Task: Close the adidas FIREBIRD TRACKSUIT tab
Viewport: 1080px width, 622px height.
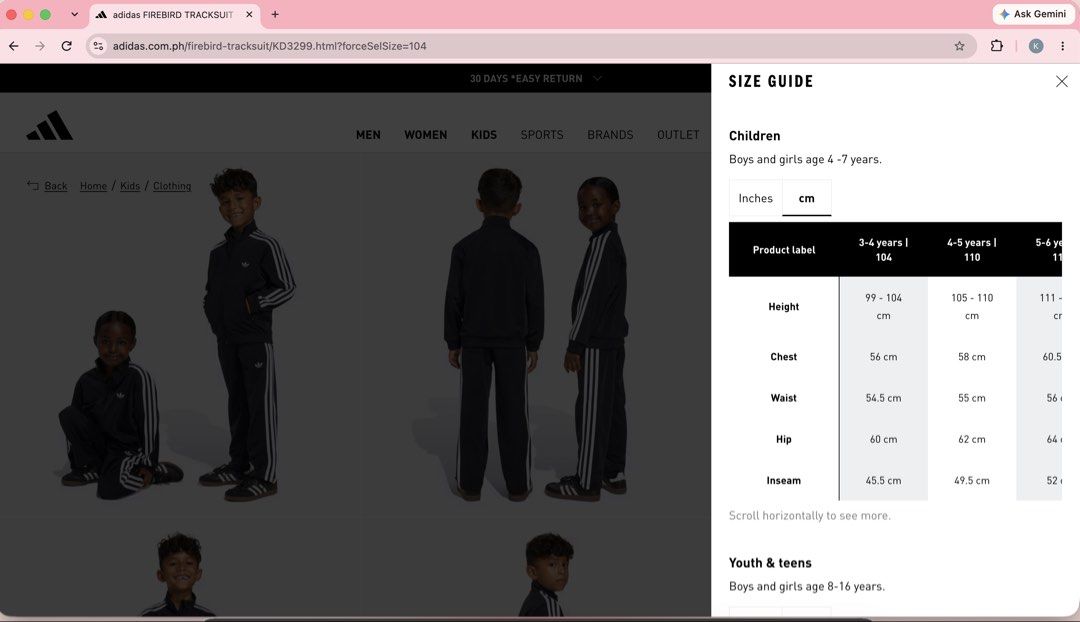Action: (249, 14)
